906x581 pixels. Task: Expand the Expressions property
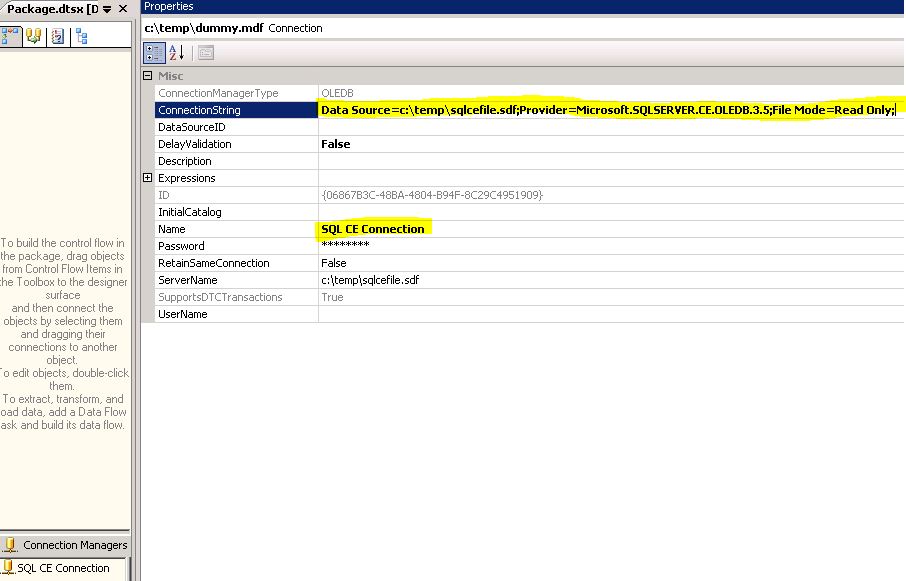tap(149, 177)
